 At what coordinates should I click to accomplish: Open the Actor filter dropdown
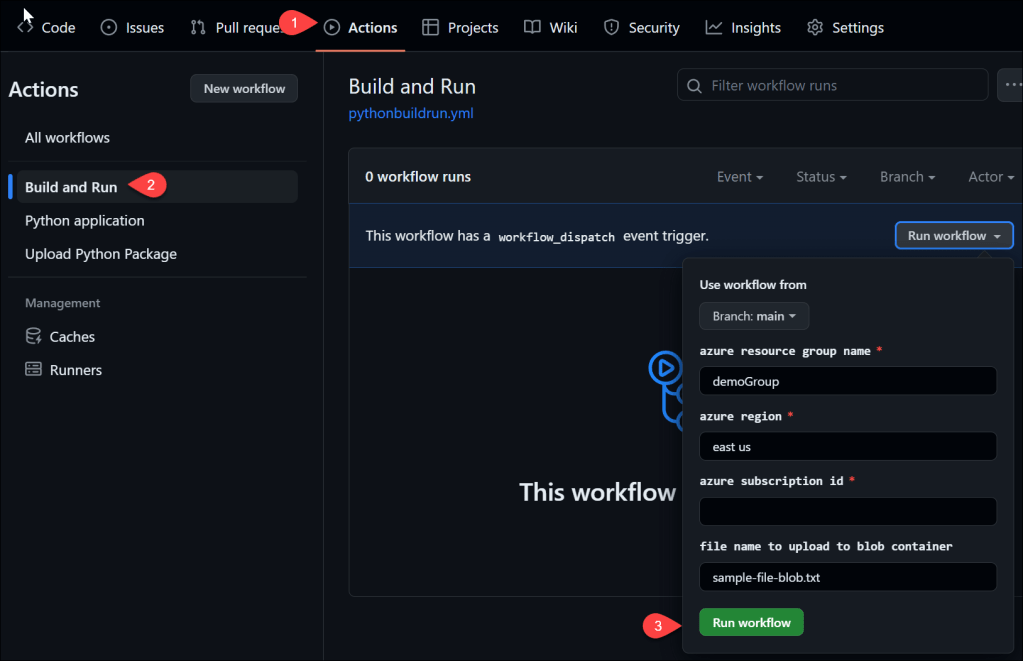992,177
